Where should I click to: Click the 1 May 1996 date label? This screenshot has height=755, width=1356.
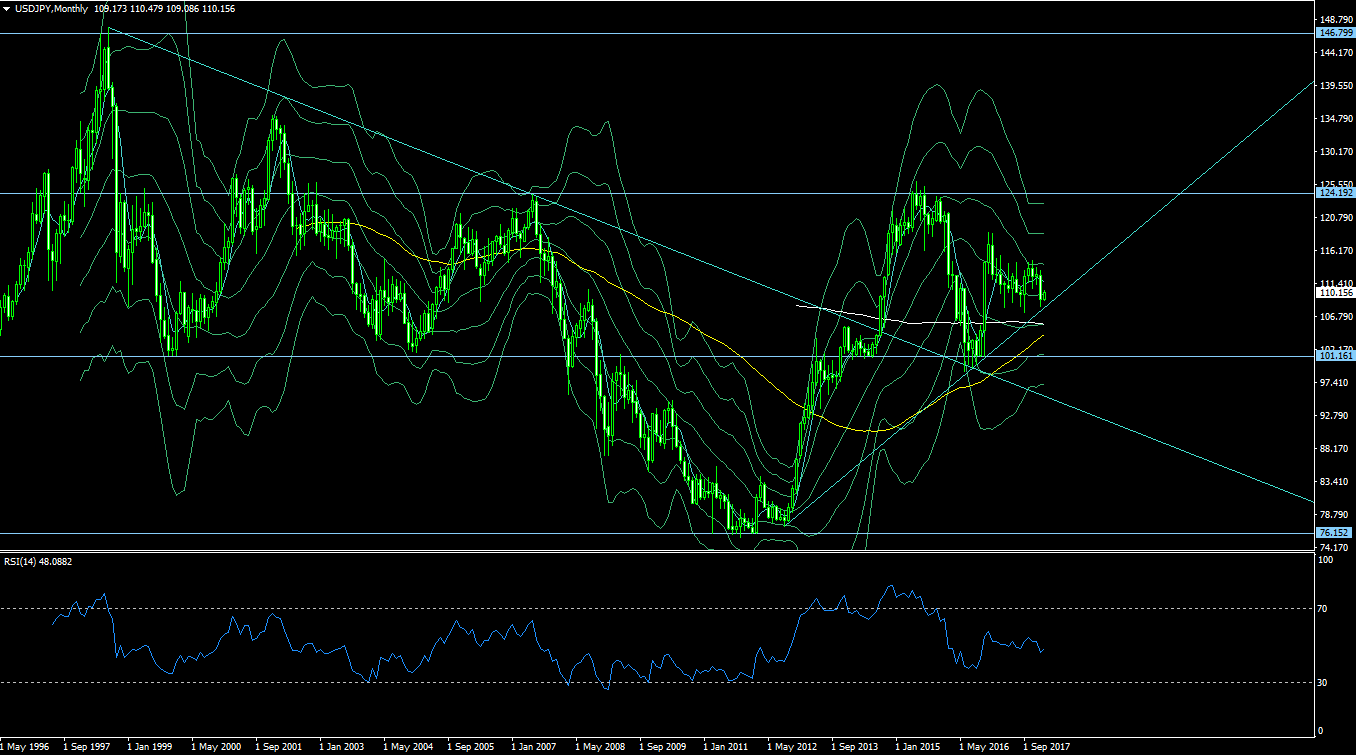(x=25, y=747)
